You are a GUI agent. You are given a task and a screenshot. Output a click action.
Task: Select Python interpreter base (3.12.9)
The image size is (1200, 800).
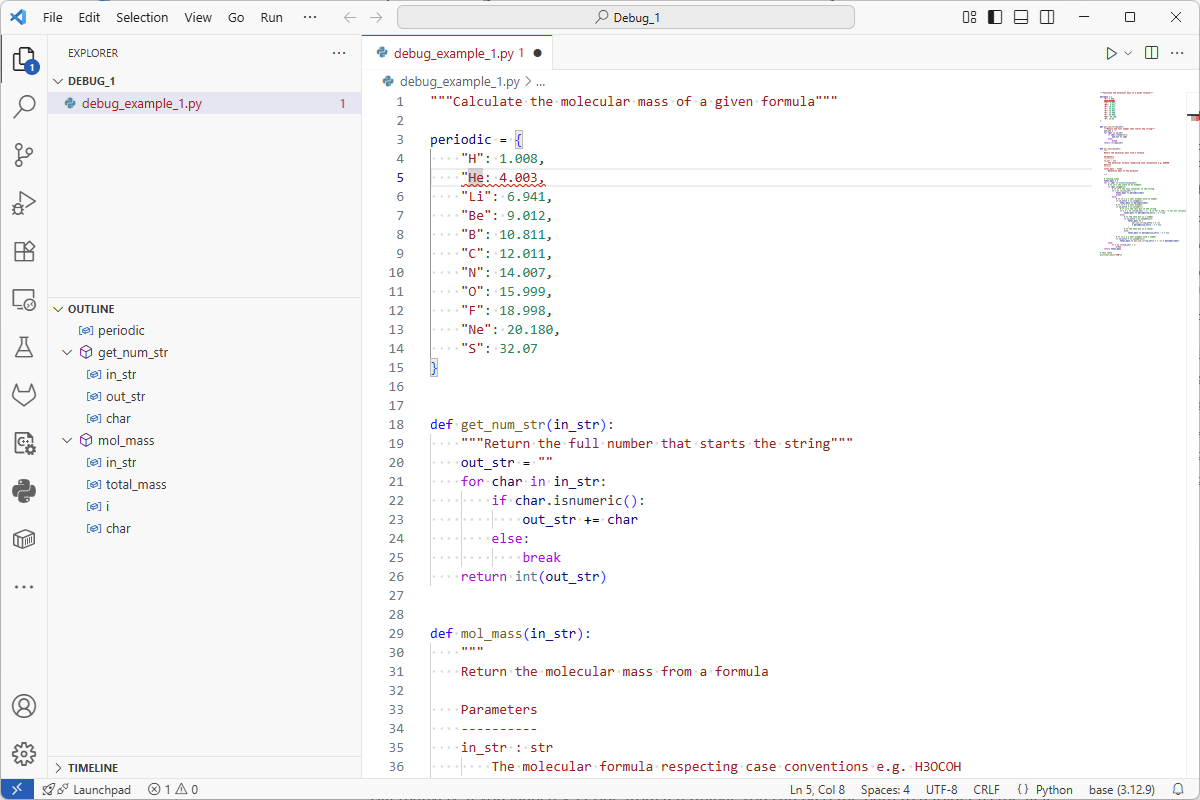1121,789
